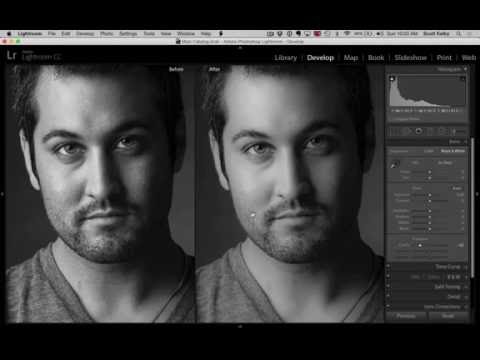Toggle the shadow clipping indicator in the histogram
The image size is (480, 360).
click(392, 79)
